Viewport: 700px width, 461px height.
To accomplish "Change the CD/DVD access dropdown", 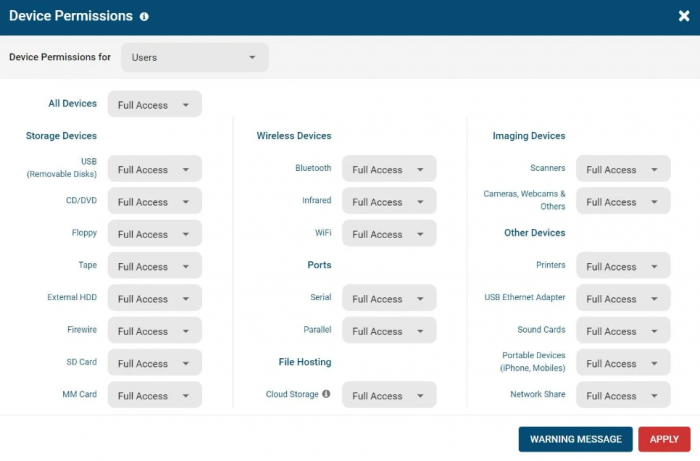I will [x=154, y=201].
